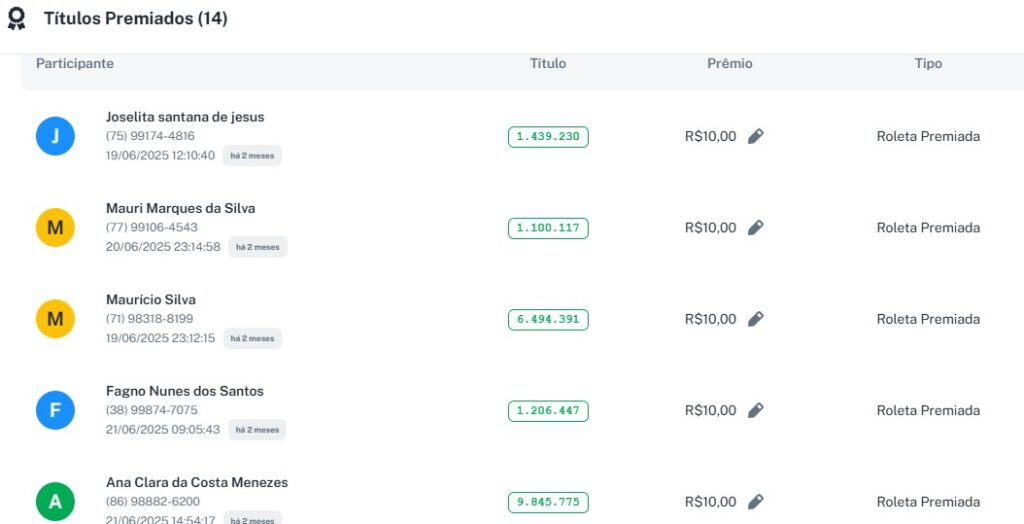
Task: Click edit pencil for Fagno Nunes dos Santos
Action: [x=756, y=410]
